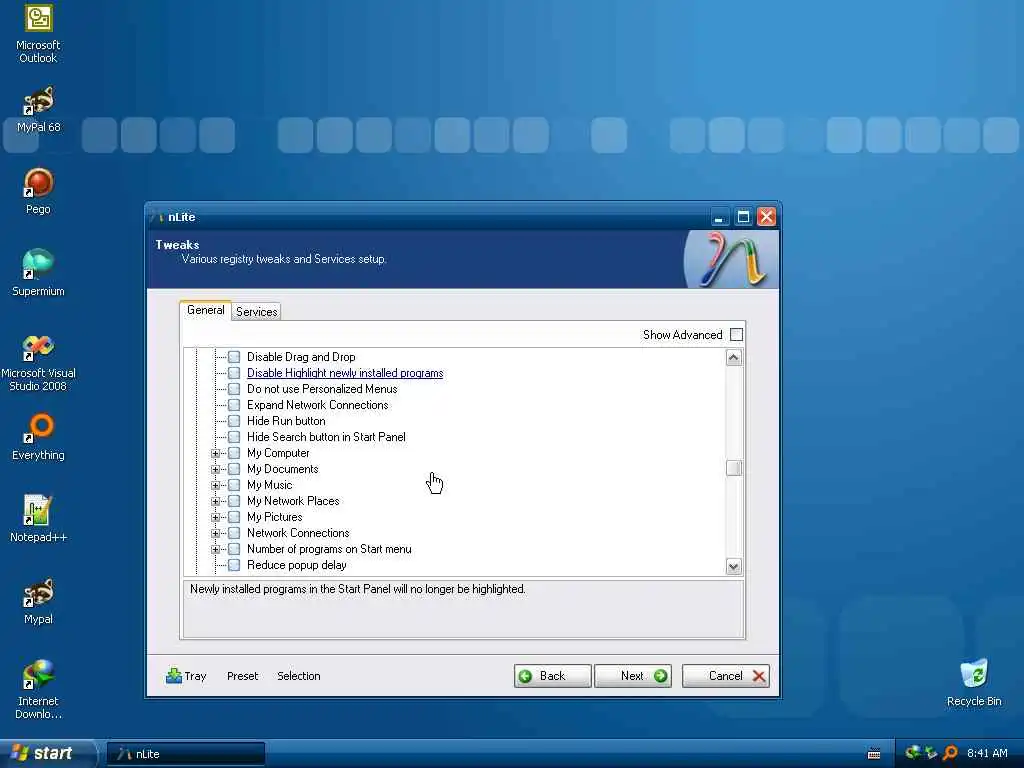
Task: Expand the Network Connections tree node
Action: click(x=216, y=533)
